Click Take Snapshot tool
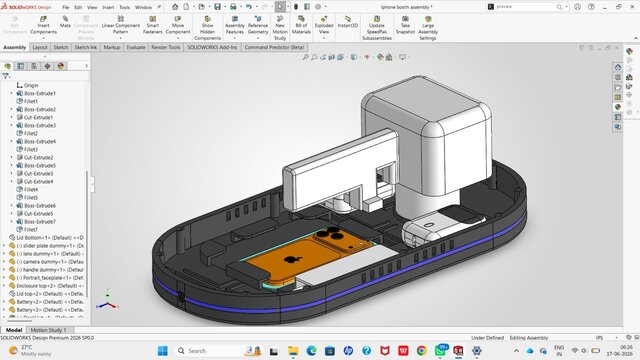 [x=405, y=25]
